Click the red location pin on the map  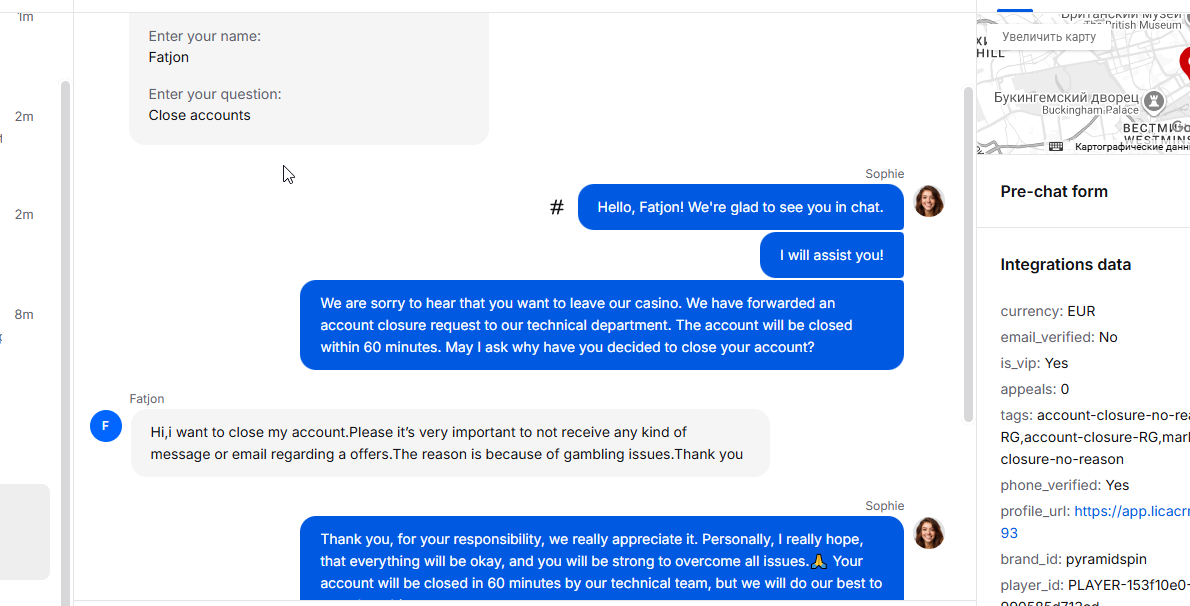1184,60
